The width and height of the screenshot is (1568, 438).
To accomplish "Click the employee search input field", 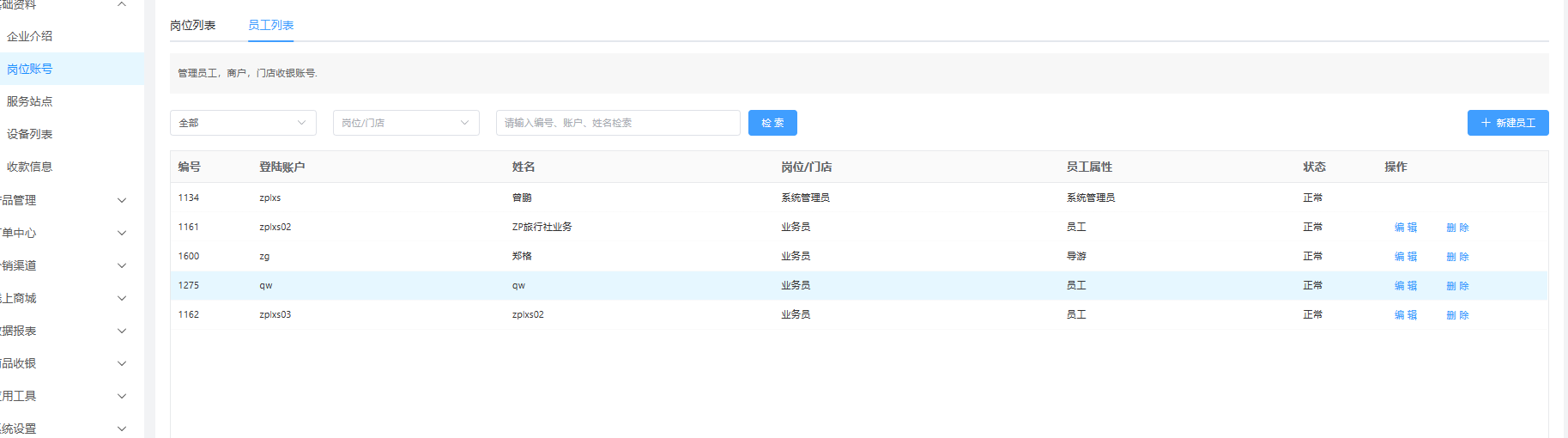I will (617, 123).
